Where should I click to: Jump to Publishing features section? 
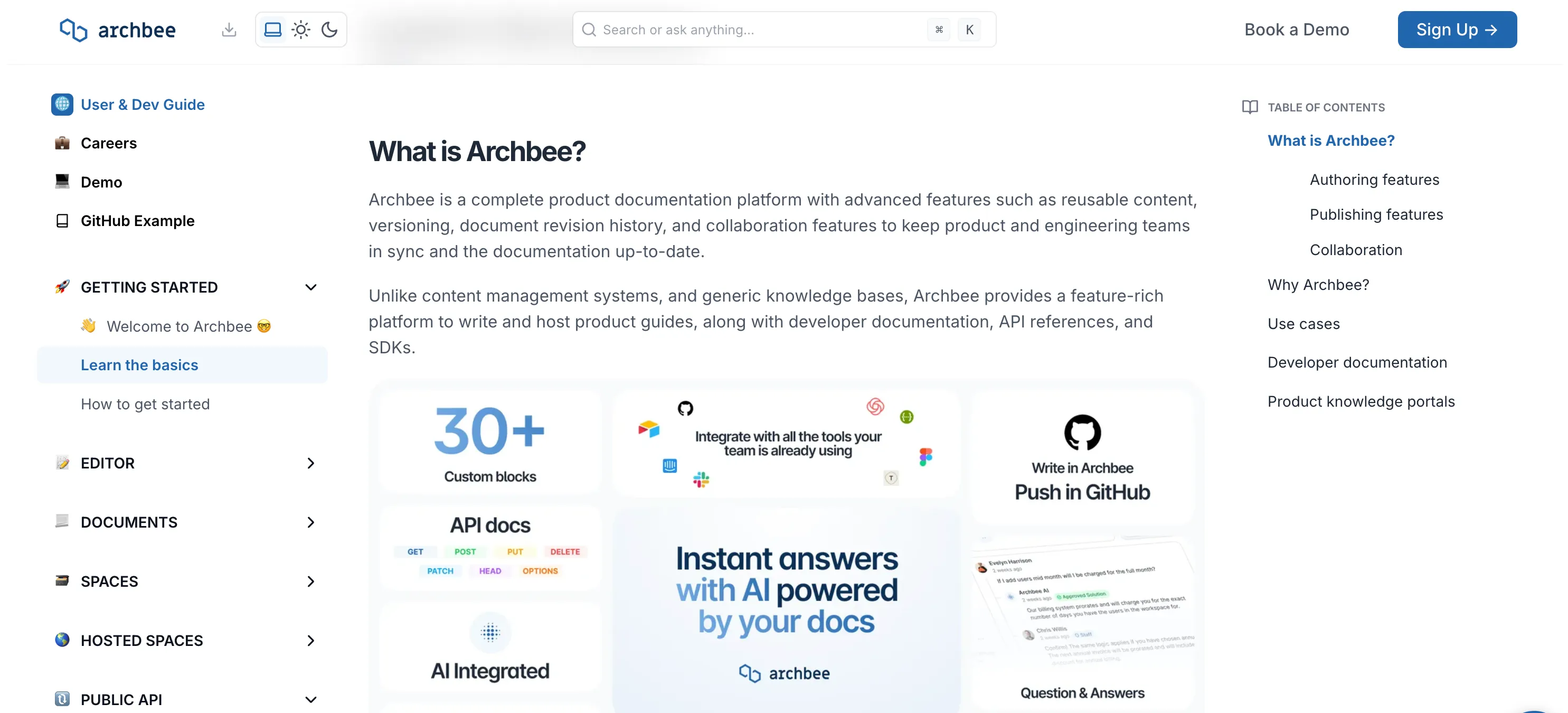pos(1376,214)
